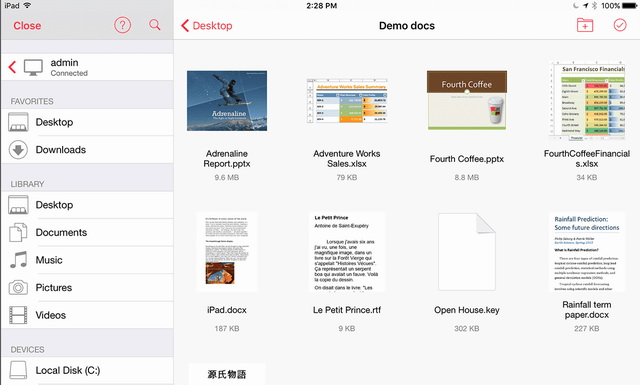Click the Fourth Coffee.pptx file name
Viewport: 640px width, 385px height.
pyautogui.click(x=467, y=159)
